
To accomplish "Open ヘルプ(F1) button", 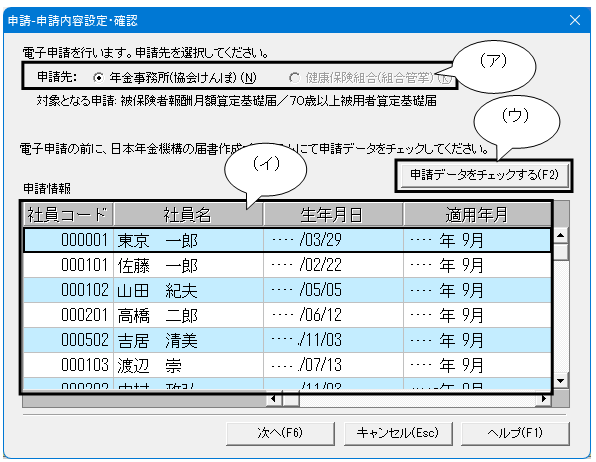I will 515,433.
